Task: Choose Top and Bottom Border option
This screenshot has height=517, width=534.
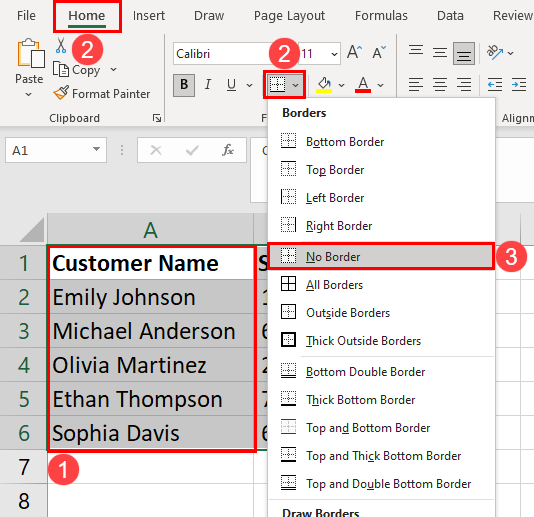Action: click(381, 427)
